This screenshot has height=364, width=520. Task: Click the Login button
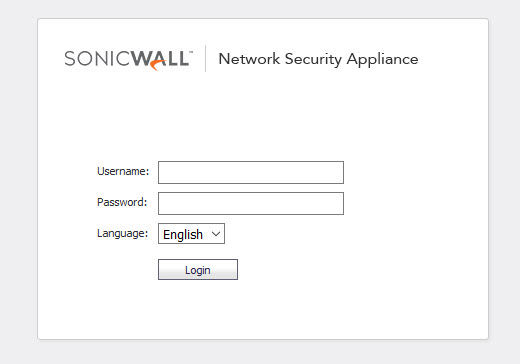(x=198, y=269)
